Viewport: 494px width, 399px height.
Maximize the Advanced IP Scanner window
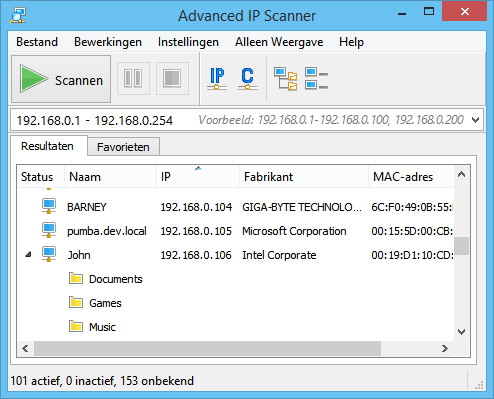click(x=429, y=12)
